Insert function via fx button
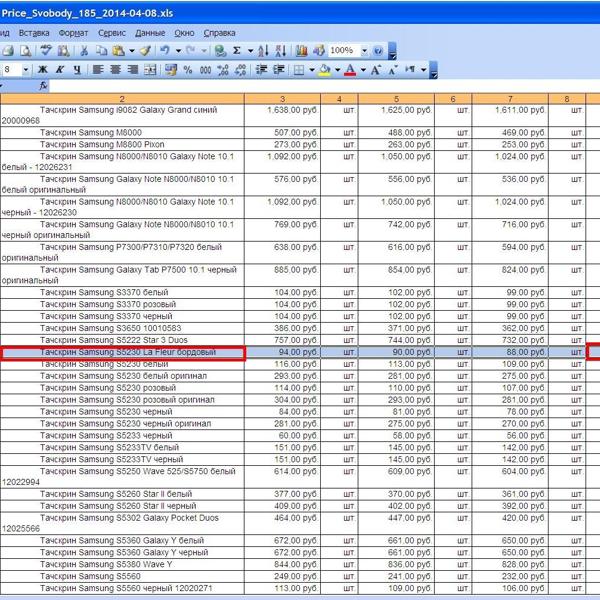This screenshot has height=600, width=600. pyautogui.click(x=43, y=86)
